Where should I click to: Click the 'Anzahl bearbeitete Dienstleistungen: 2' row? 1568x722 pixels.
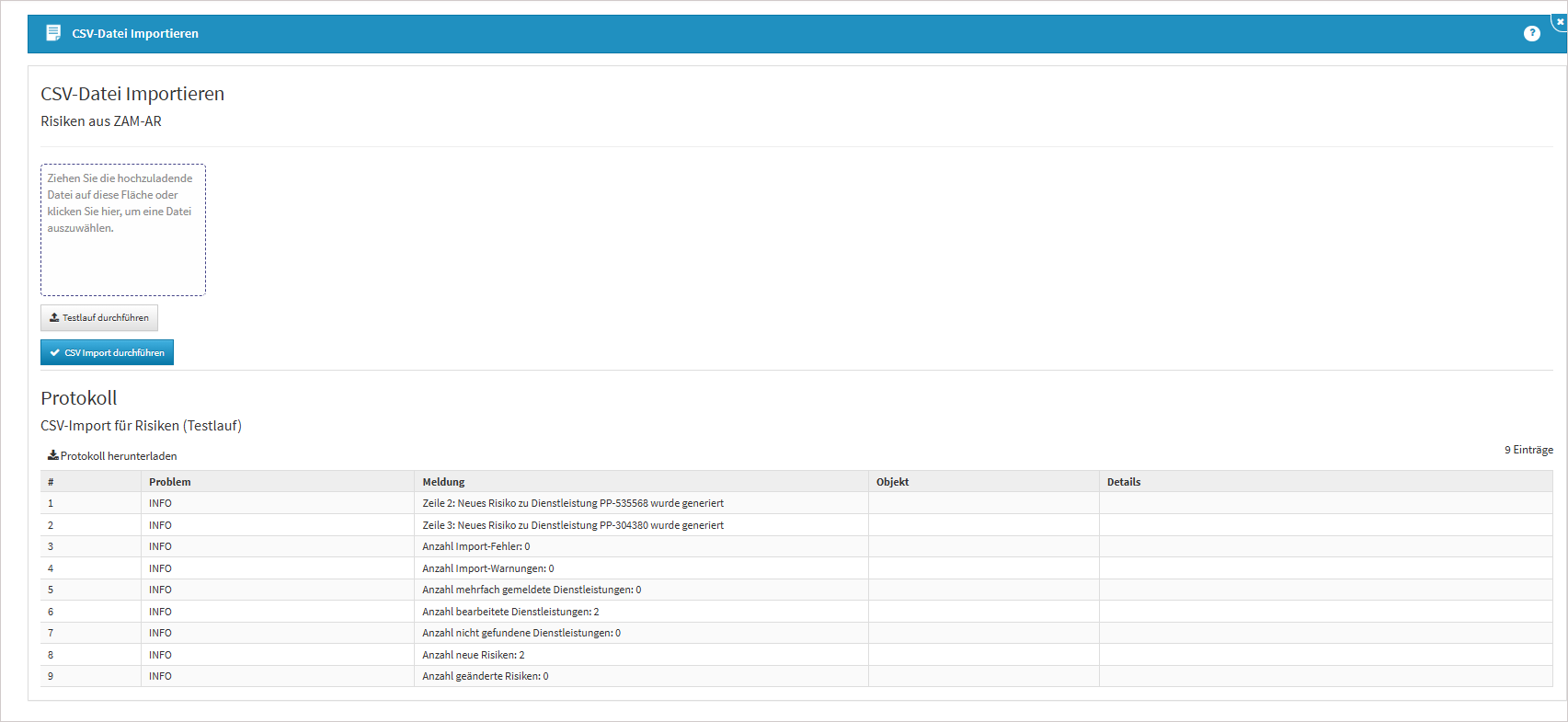[x=510, y=612]
